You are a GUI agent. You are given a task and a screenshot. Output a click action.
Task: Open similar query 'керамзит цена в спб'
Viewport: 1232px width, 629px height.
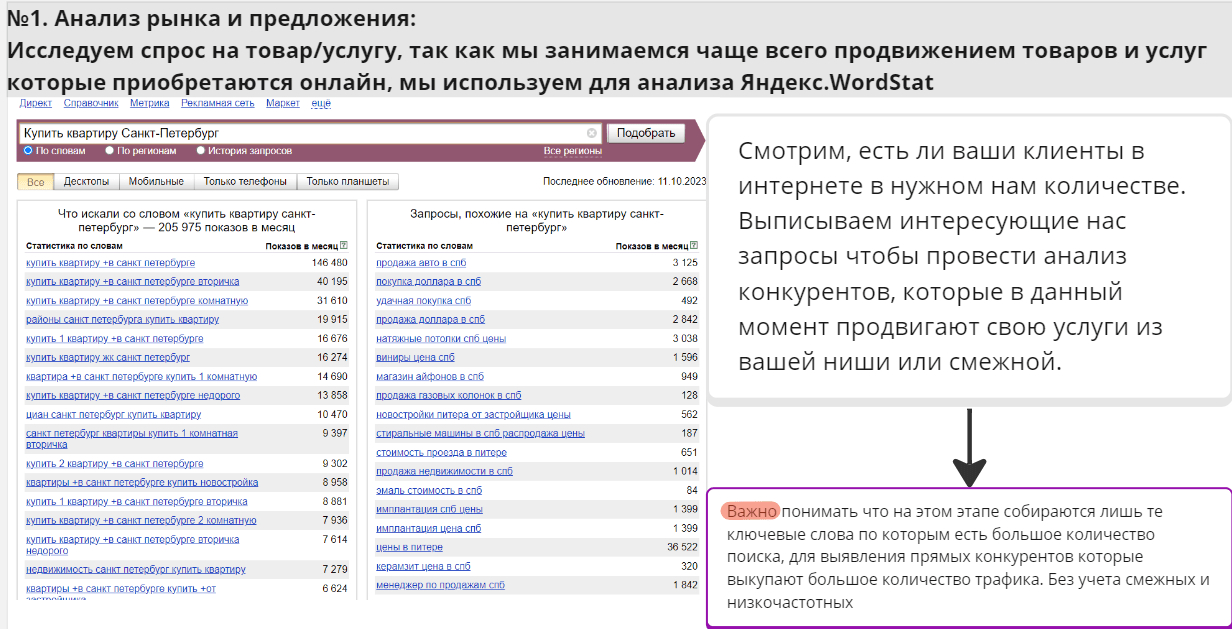[423, 566]
